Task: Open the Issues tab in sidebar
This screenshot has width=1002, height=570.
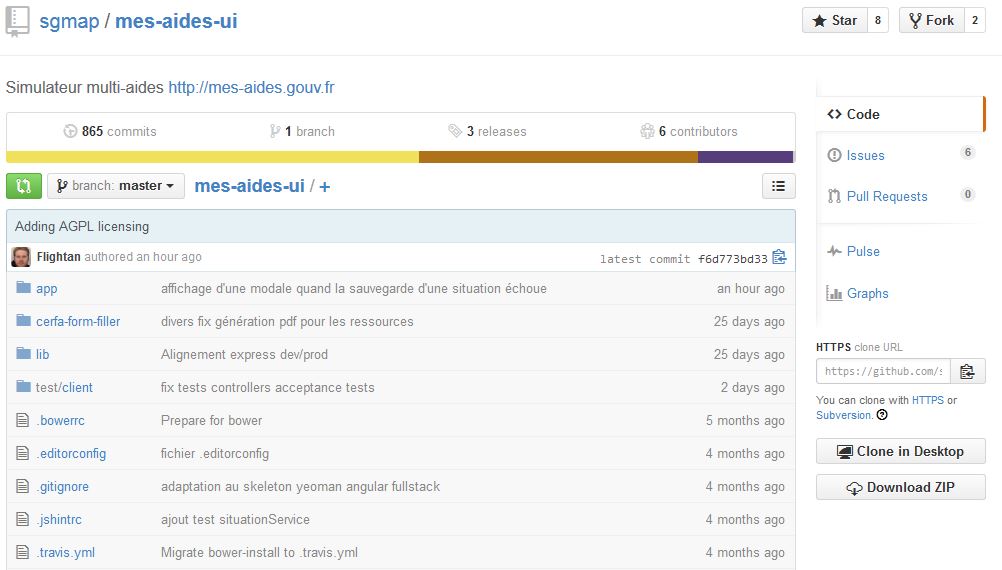Action: coord(865,155)
